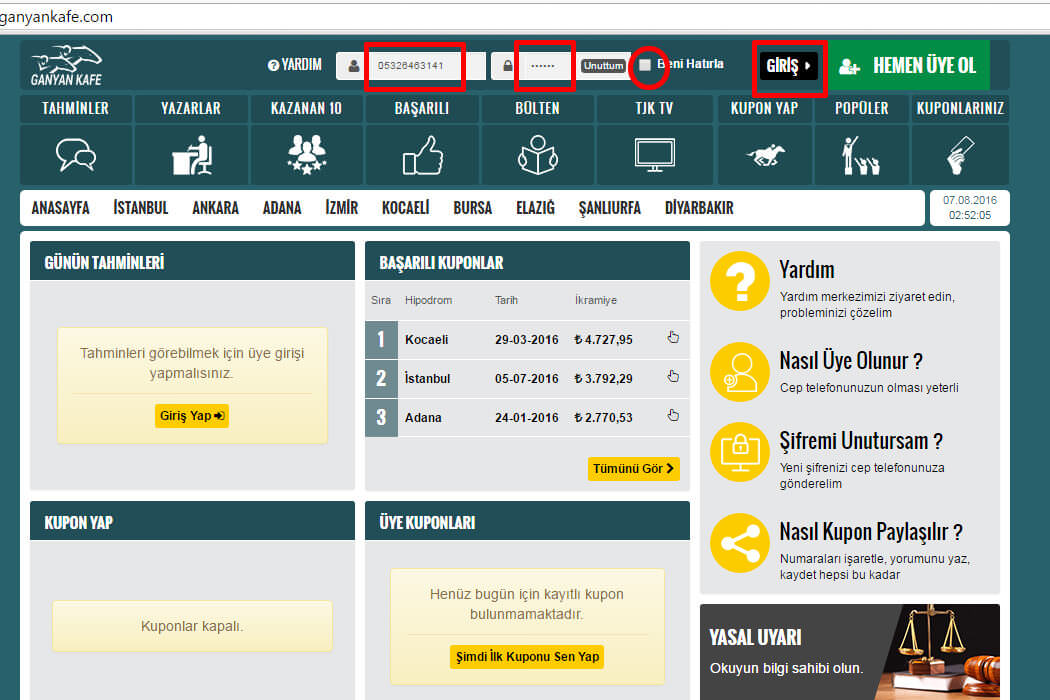Select the Yazarlar menu label
This screenshot has height=700, width=1050.
click(191, 109)
